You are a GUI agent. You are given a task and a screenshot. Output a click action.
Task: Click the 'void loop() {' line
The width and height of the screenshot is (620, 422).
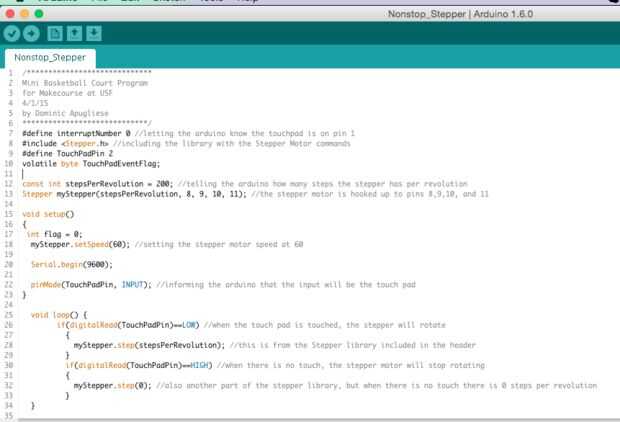pyautogui.click(x=59, y=315)
